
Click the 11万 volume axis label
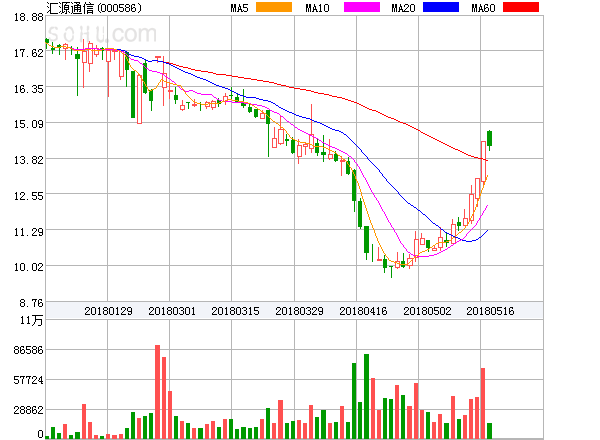point(32,320)
